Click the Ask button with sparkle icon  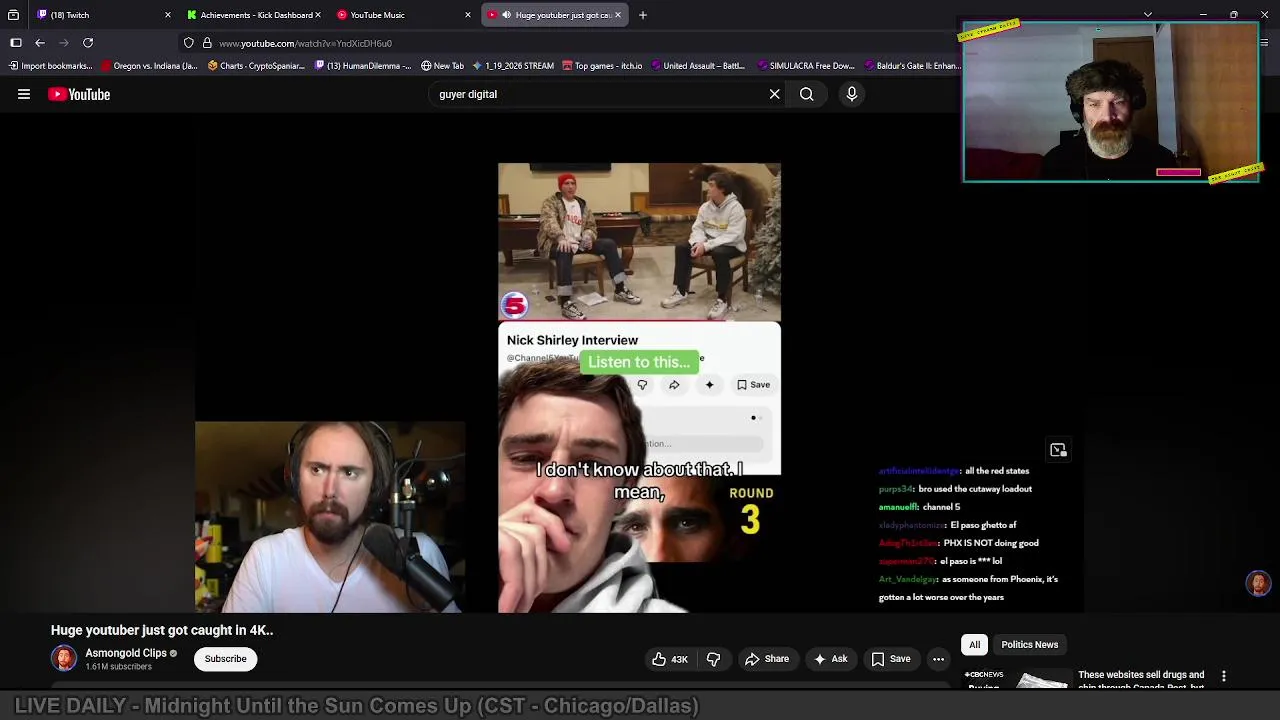(x=830, y=659)
